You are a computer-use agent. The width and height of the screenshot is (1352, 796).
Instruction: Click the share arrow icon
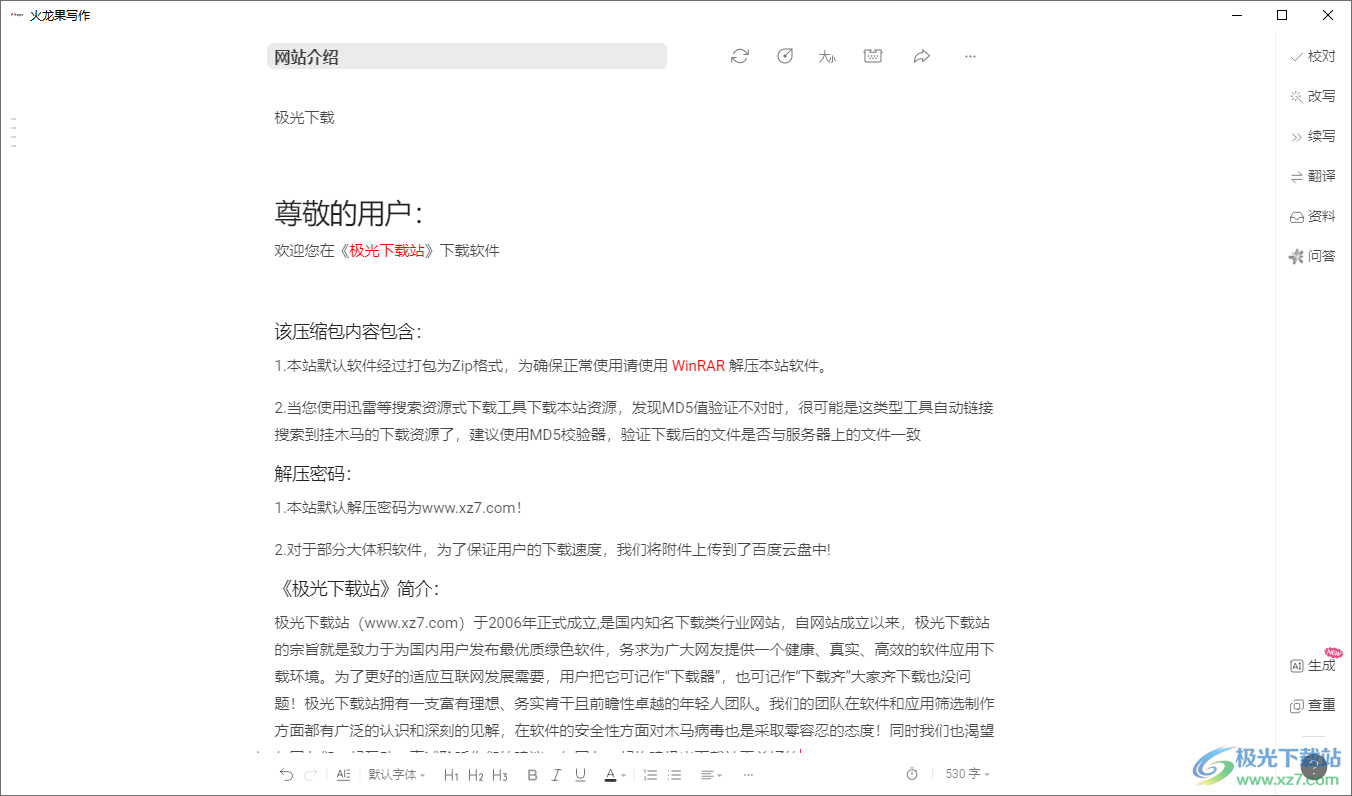tap(922, 56)
